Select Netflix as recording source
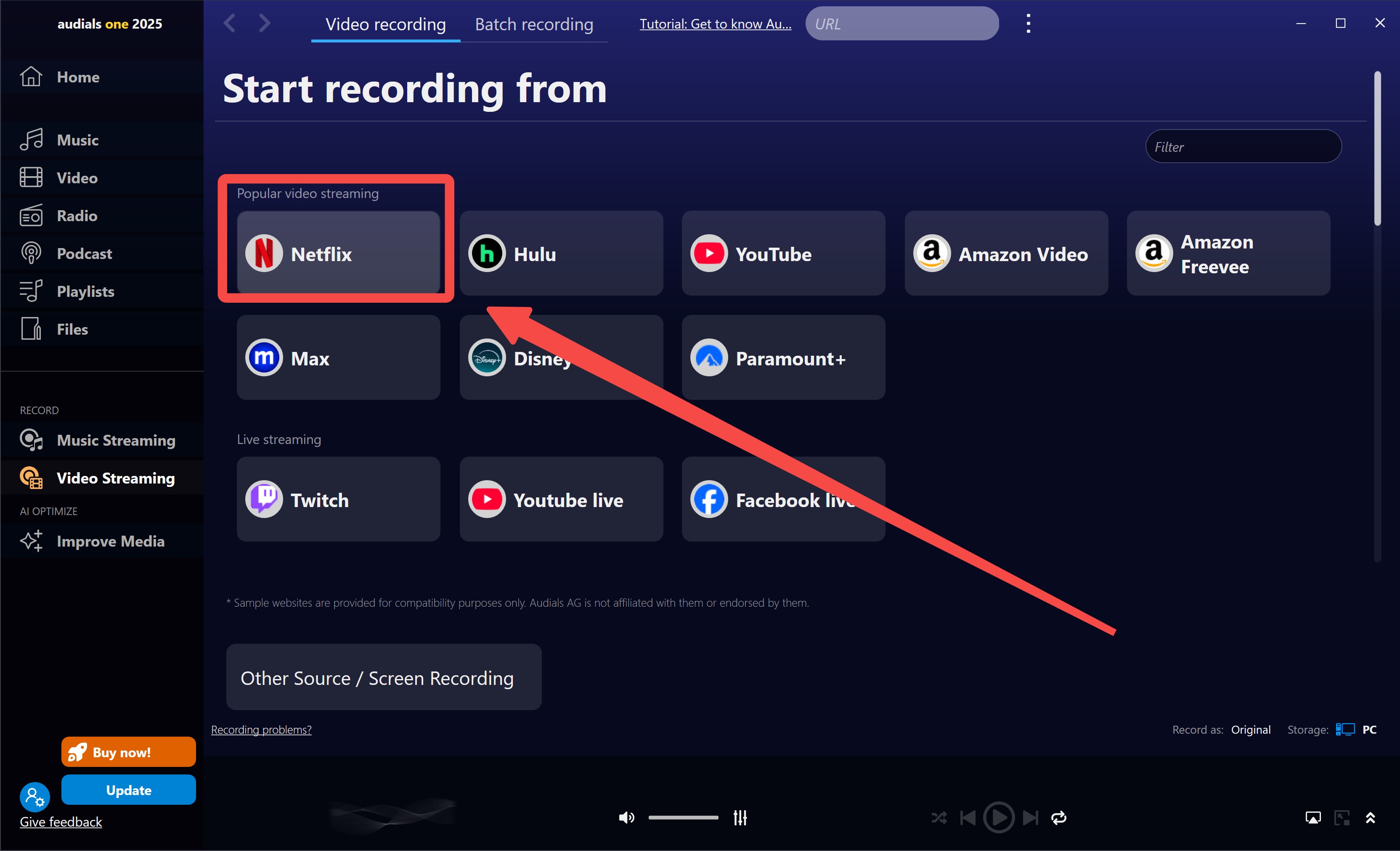This screenshot has height=851, width=1400. click(338, 253)
